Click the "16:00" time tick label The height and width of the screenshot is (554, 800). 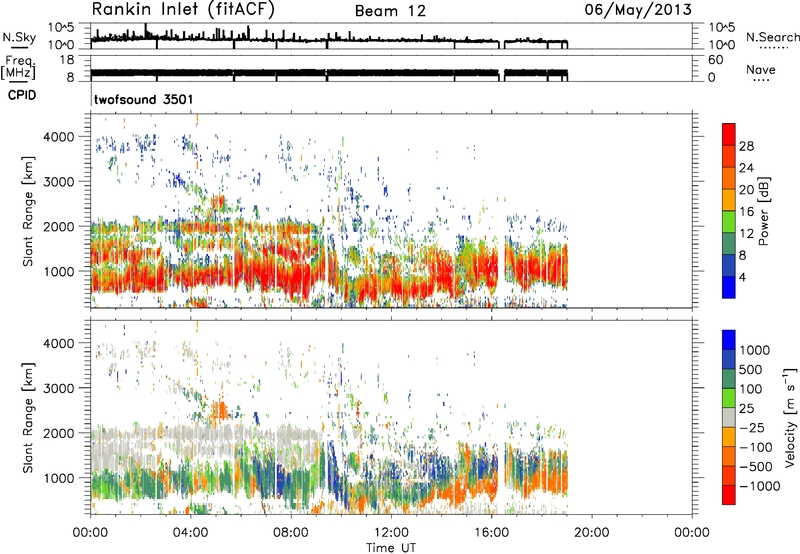point(491,533)
